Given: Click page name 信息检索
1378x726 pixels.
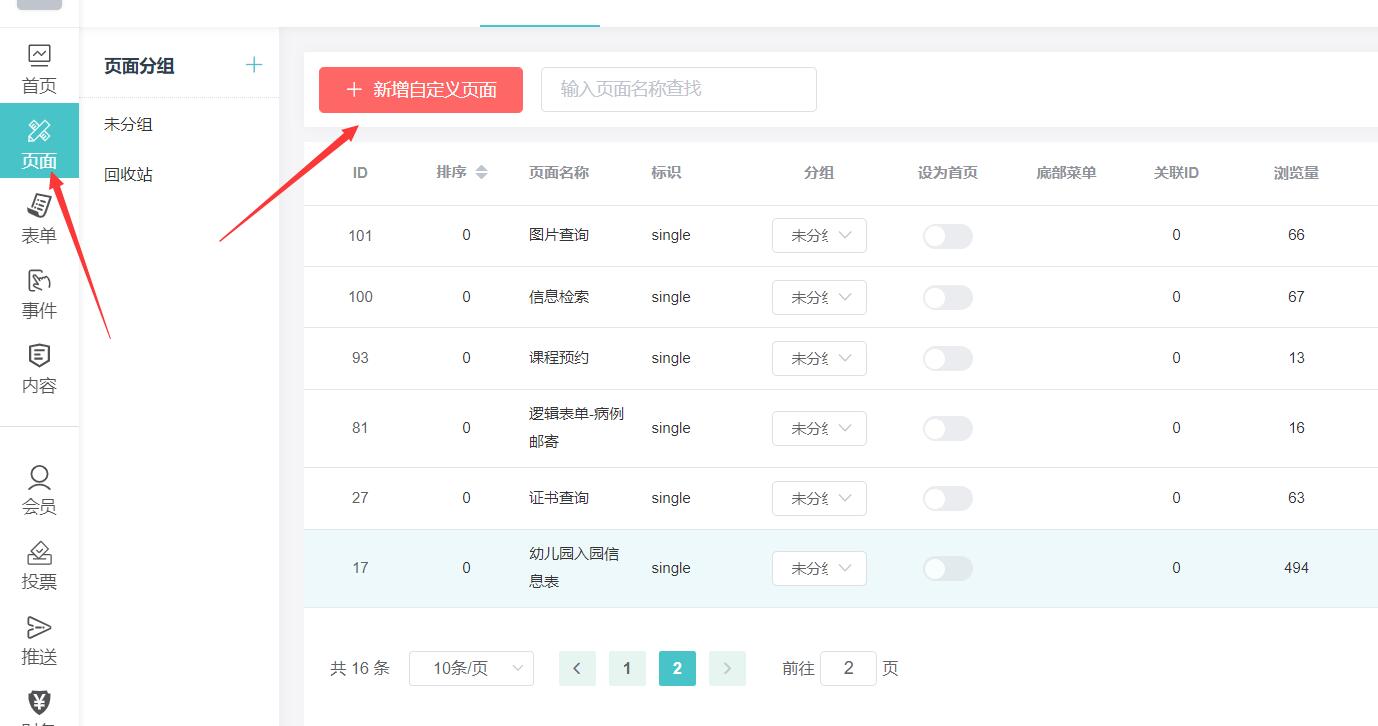Looking at the screenshot, I should 559,297.
